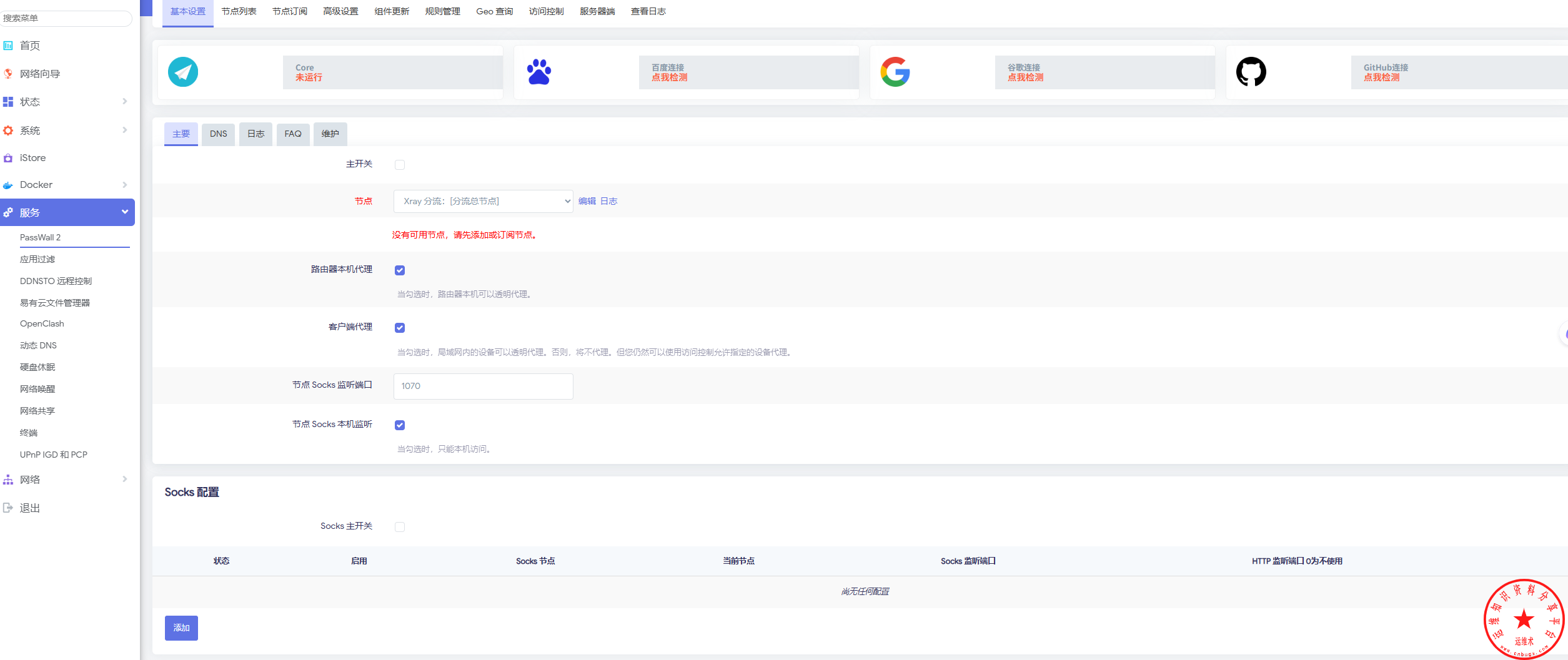Uncheck the router local proxy (路由器本机代理) checkbox
The image size is (1568, 660).
click(400, 270)
